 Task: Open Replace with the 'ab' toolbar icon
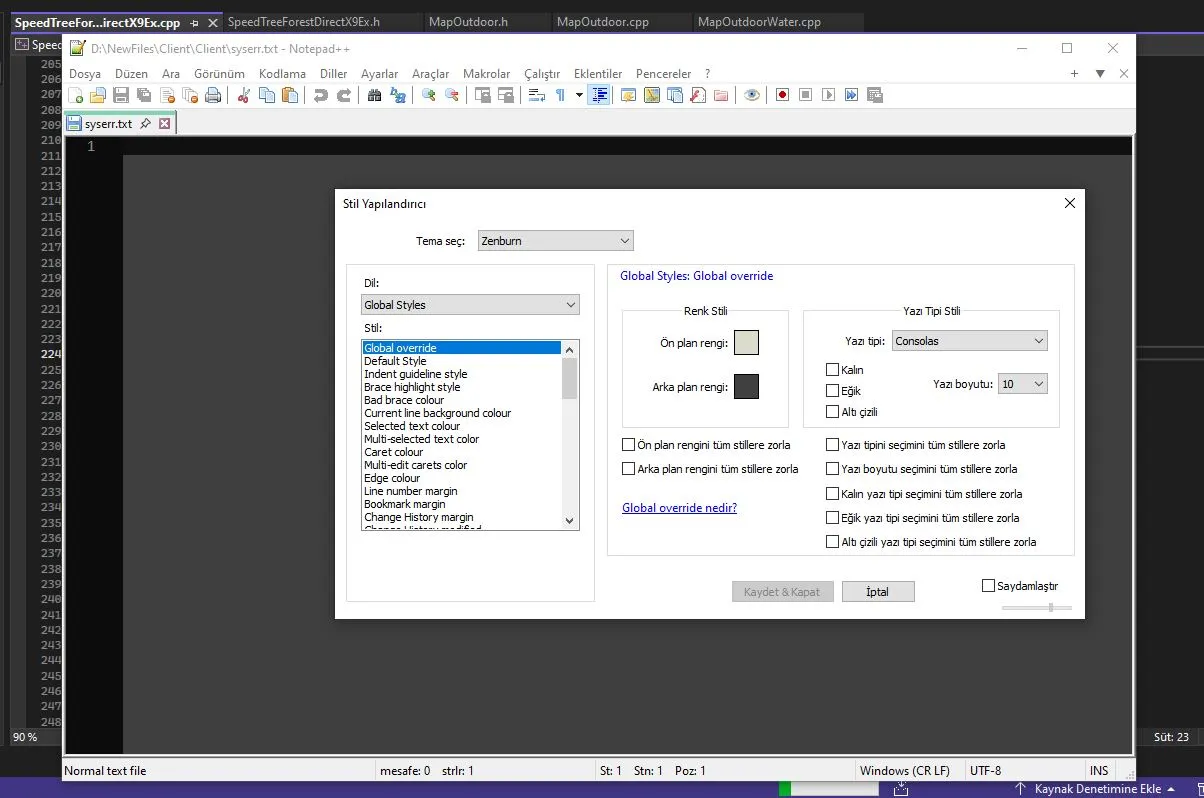coord(397,94)
